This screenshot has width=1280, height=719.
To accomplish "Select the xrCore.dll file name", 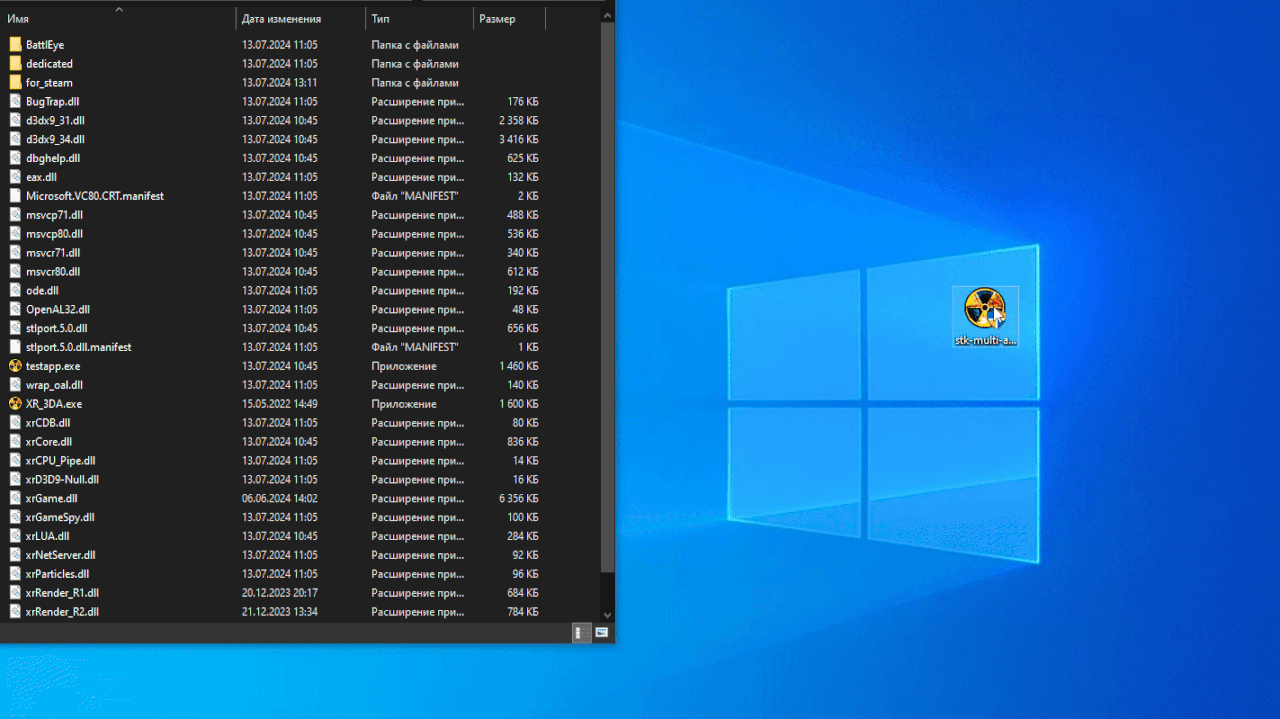I will click(49, 441).
